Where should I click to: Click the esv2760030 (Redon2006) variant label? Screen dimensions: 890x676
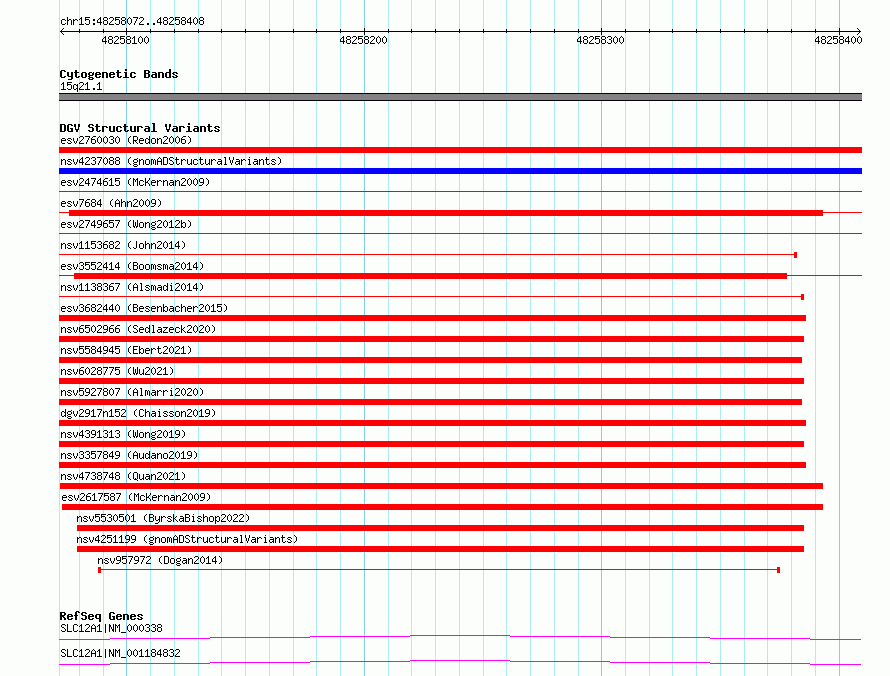pyautogui.click(x=126, y=140)
